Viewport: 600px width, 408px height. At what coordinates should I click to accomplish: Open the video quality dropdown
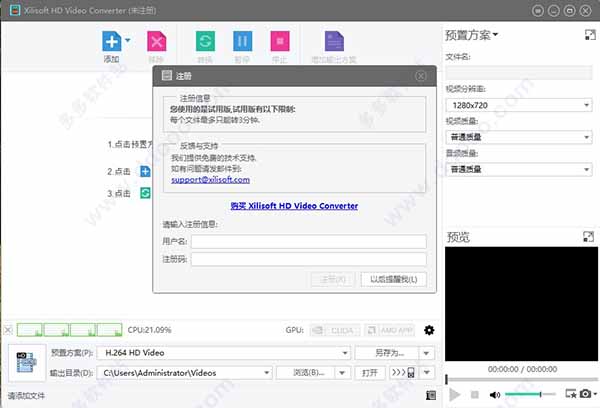(x=518, y=137)
